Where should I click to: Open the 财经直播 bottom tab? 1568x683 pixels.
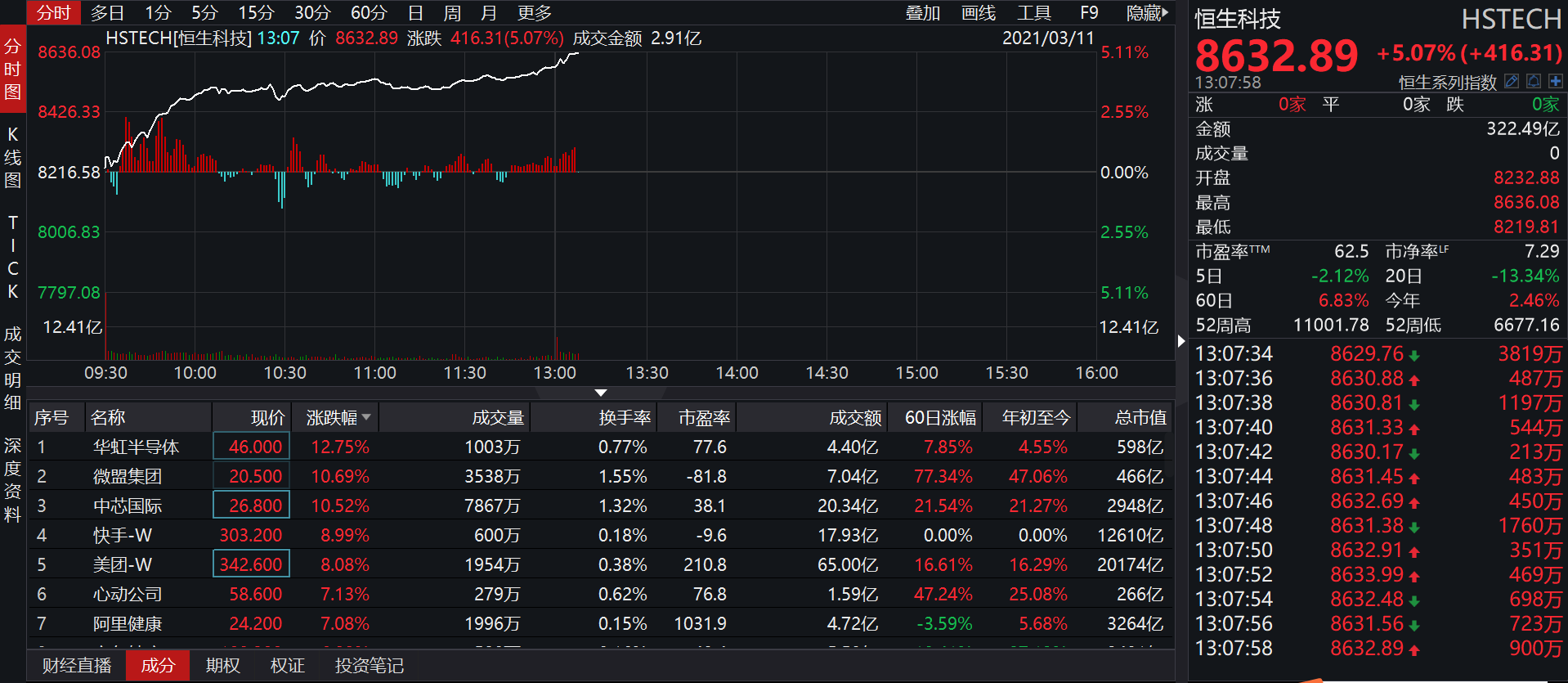77,666
